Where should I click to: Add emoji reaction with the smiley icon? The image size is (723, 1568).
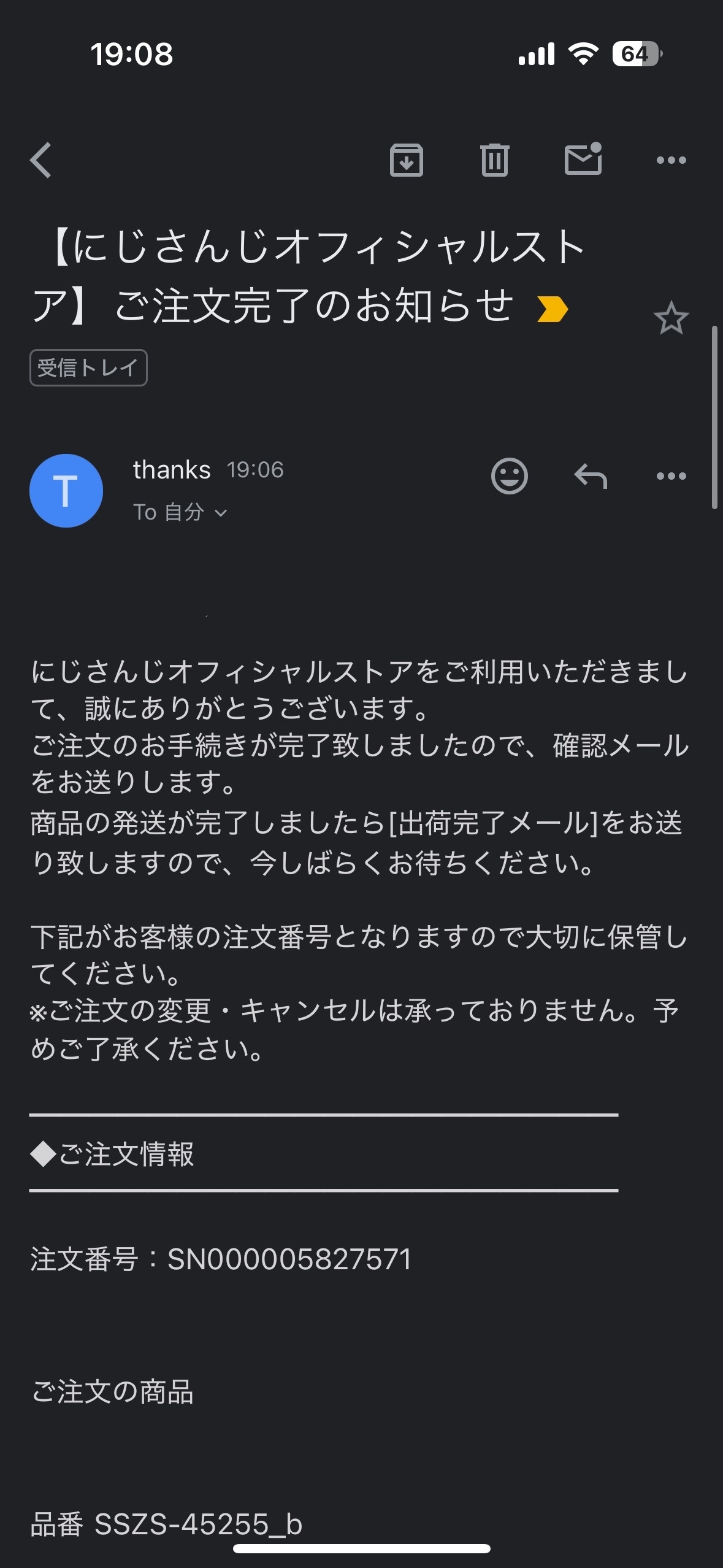(509, 475)
